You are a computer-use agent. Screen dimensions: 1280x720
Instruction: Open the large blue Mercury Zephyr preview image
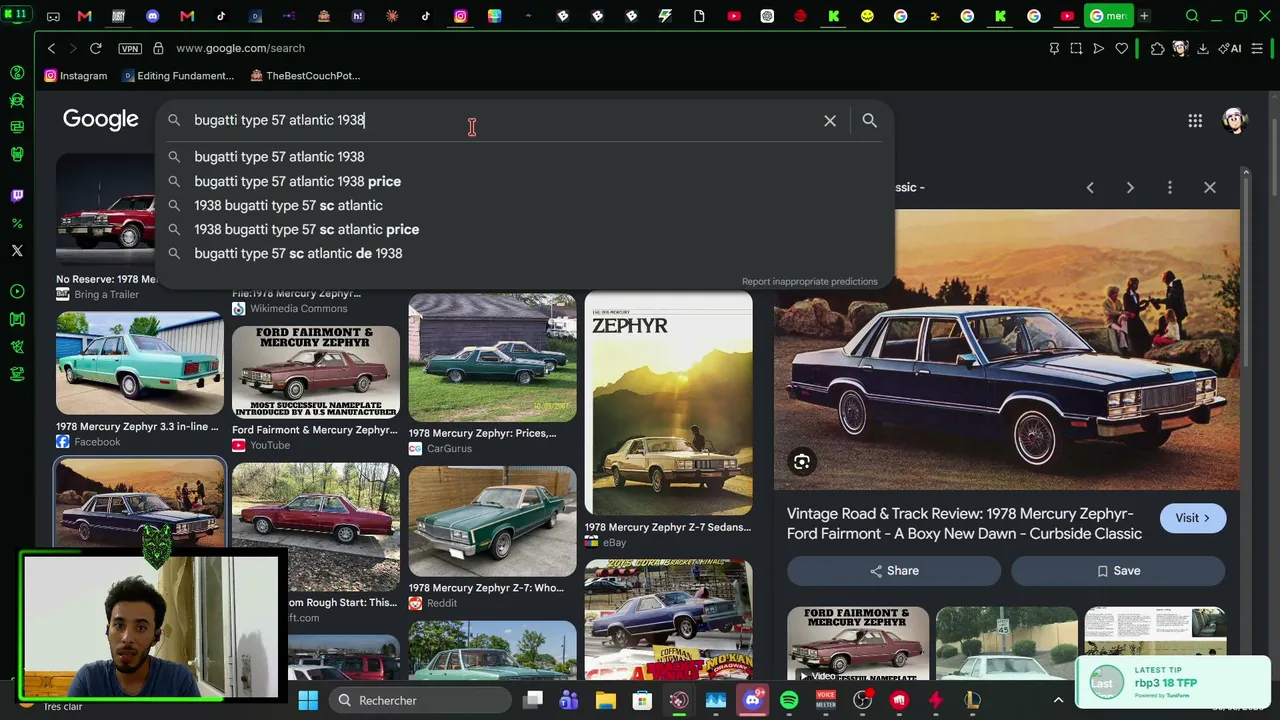[1007, 350]
